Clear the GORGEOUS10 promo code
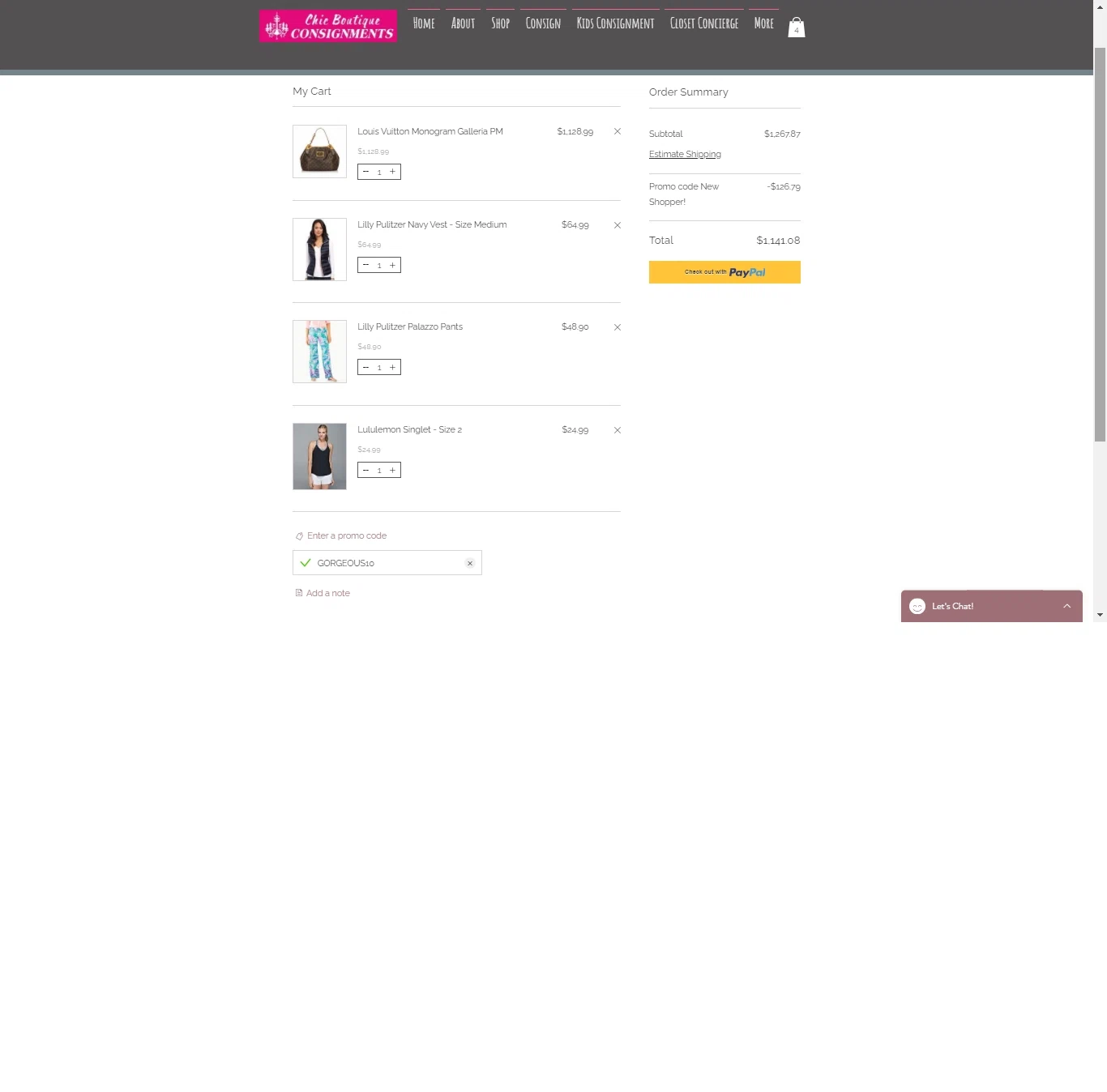Viewport: 1107px width, 1092px height. tap(470, 563)
